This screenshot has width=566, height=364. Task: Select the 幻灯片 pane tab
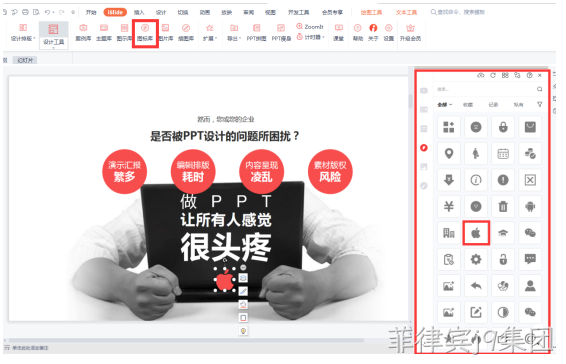[x=25, y=60]
